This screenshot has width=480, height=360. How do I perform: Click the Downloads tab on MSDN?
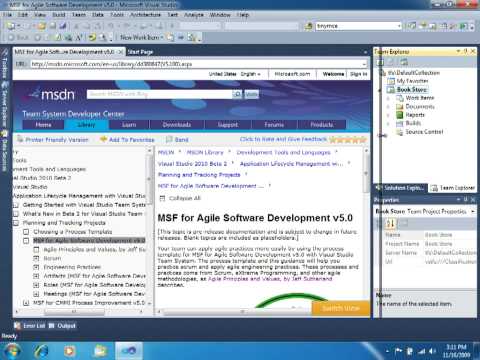177,125
